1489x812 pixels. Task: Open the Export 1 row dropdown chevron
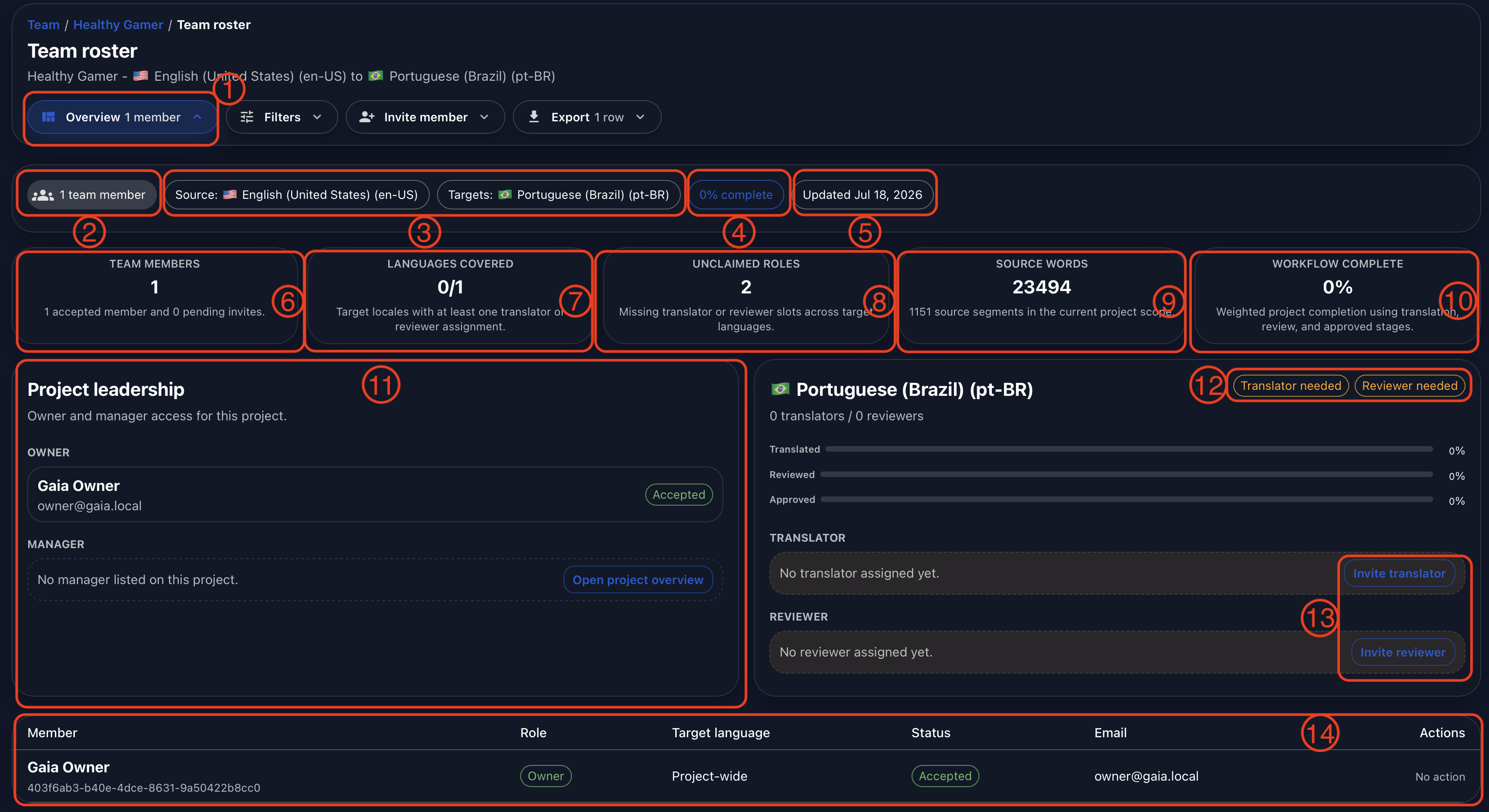click(x=641, y=117)
